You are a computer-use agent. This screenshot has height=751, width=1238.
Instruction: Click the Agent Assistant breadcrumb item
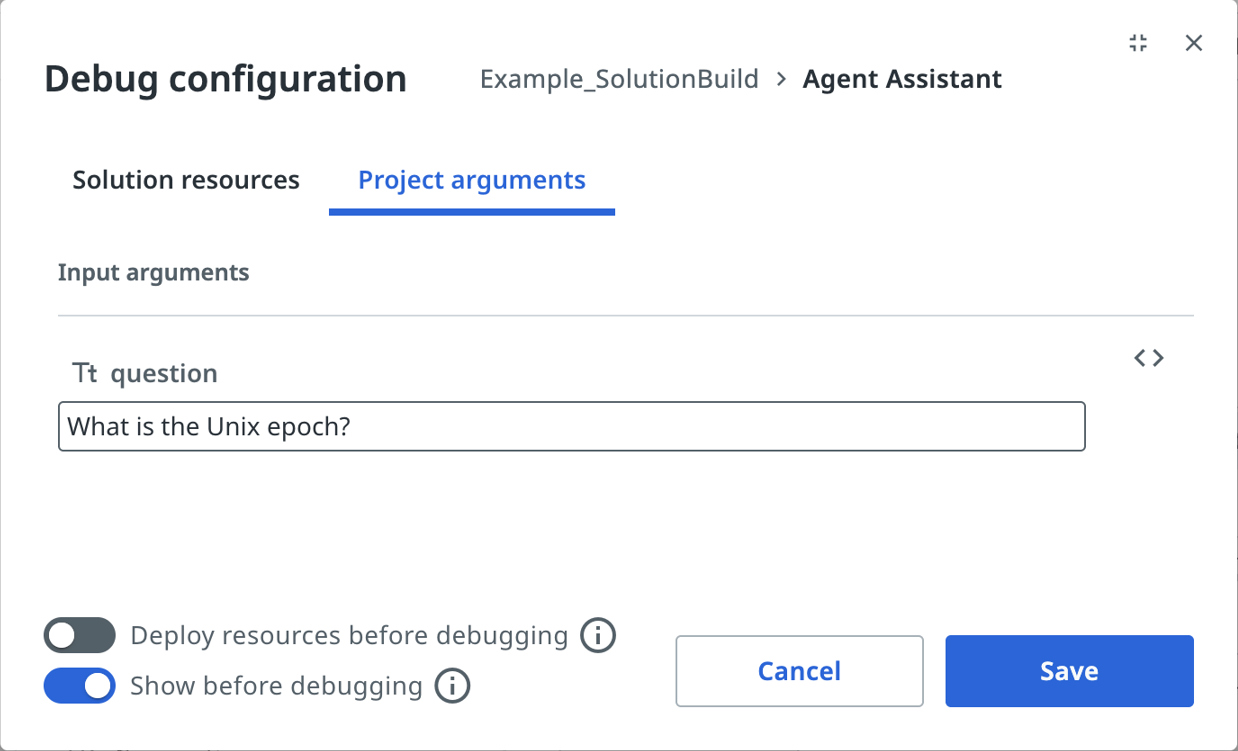coord(902,79)
